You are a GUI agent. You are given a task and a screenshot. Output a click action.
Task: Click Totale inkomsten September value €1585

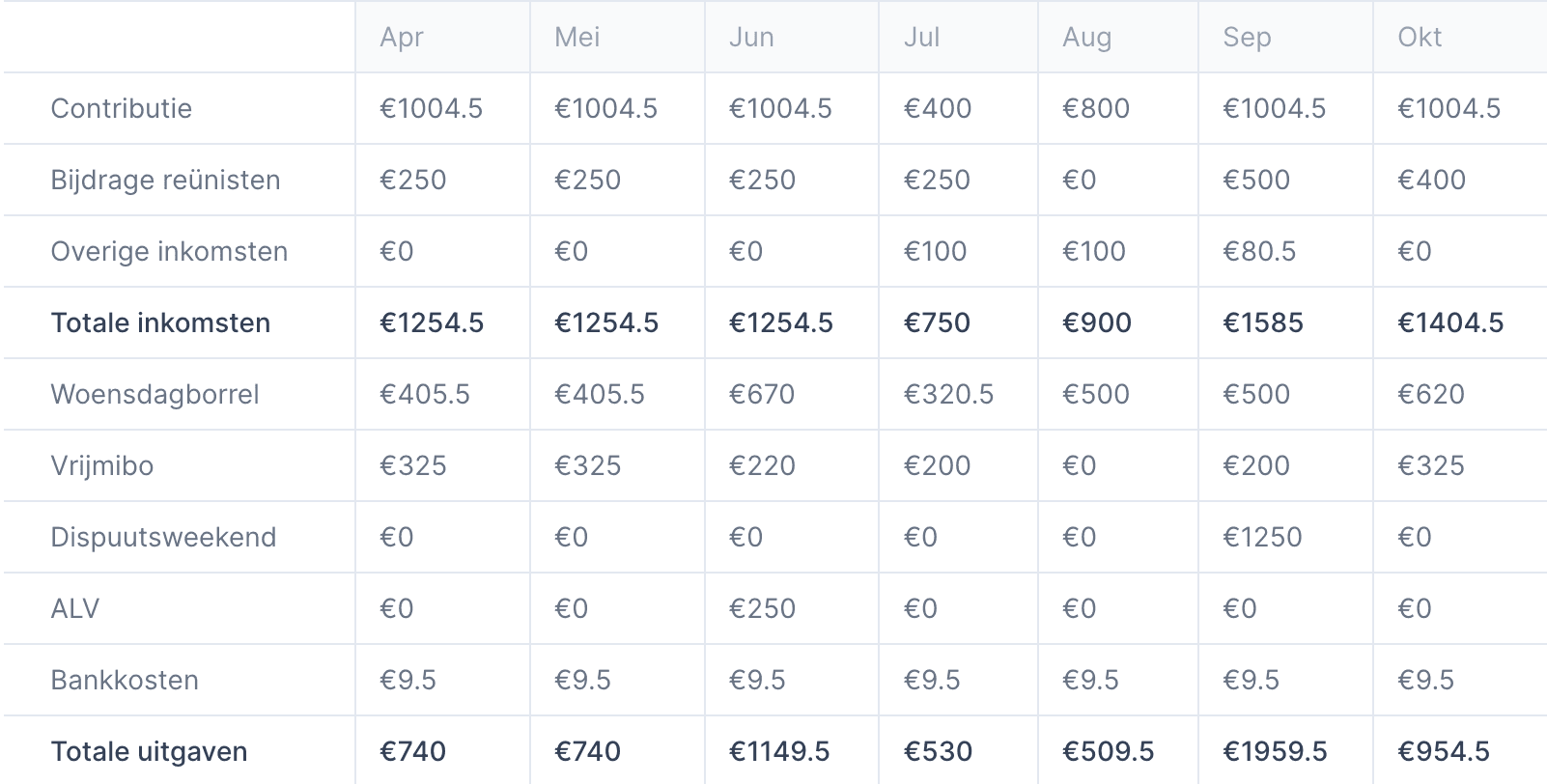1263,322
